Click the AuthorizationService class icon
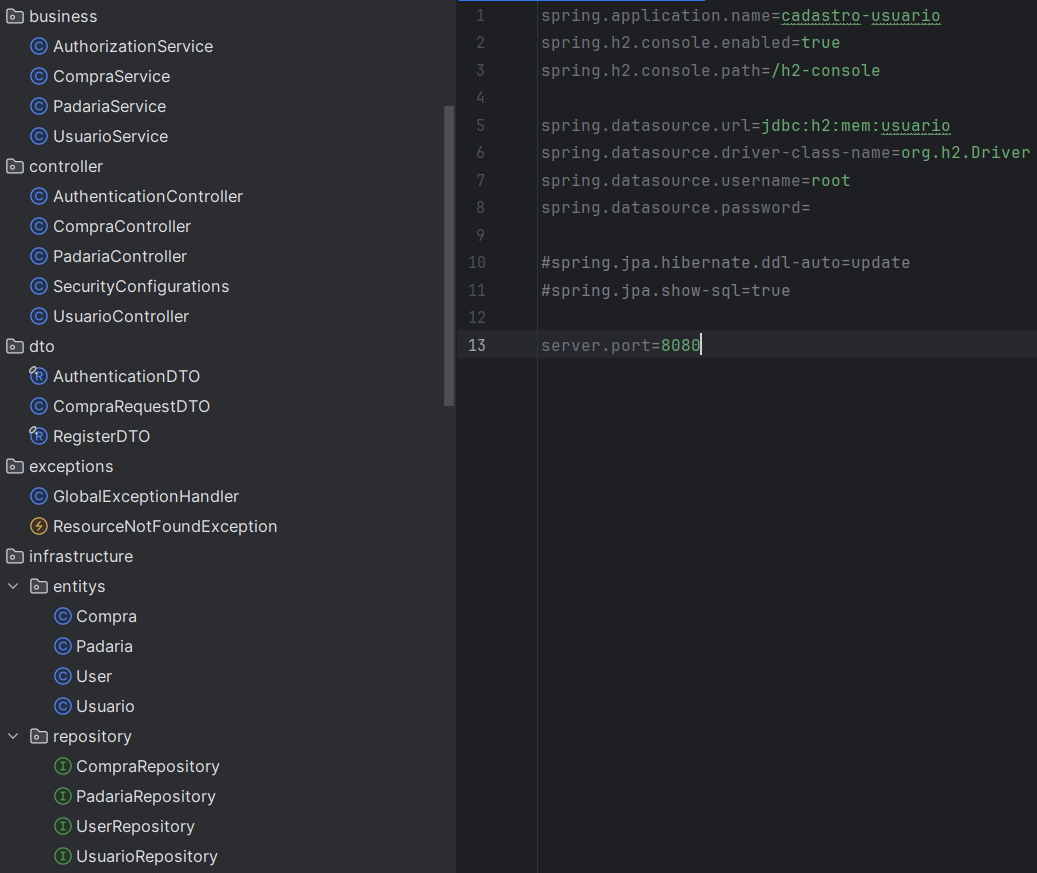Image resolution: width=1037 pixels, height=873 pixels. [x=39, y=46]
